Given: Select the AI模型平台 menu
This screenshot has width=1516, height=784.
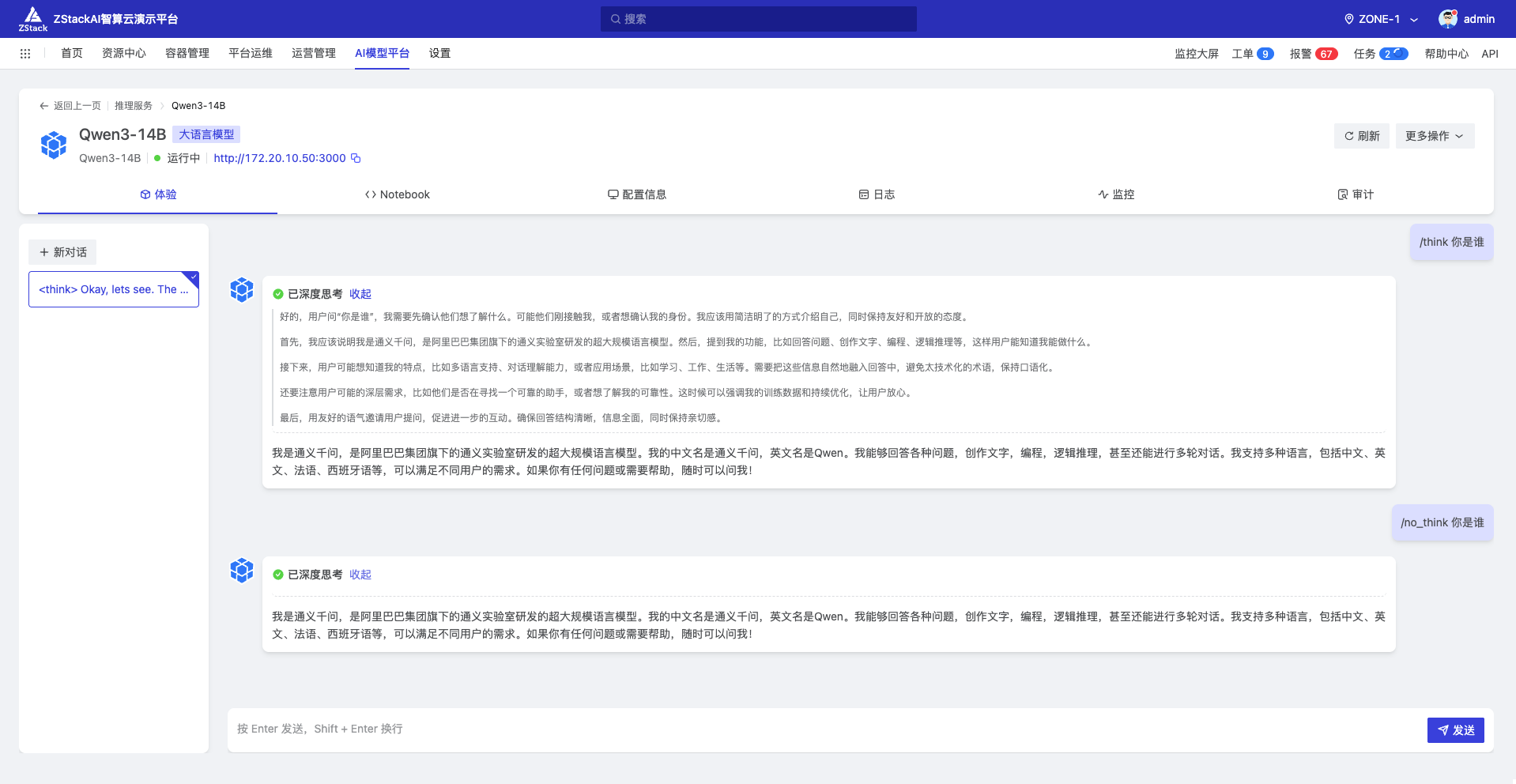Looking at the screenshot, I should (382, 53).
